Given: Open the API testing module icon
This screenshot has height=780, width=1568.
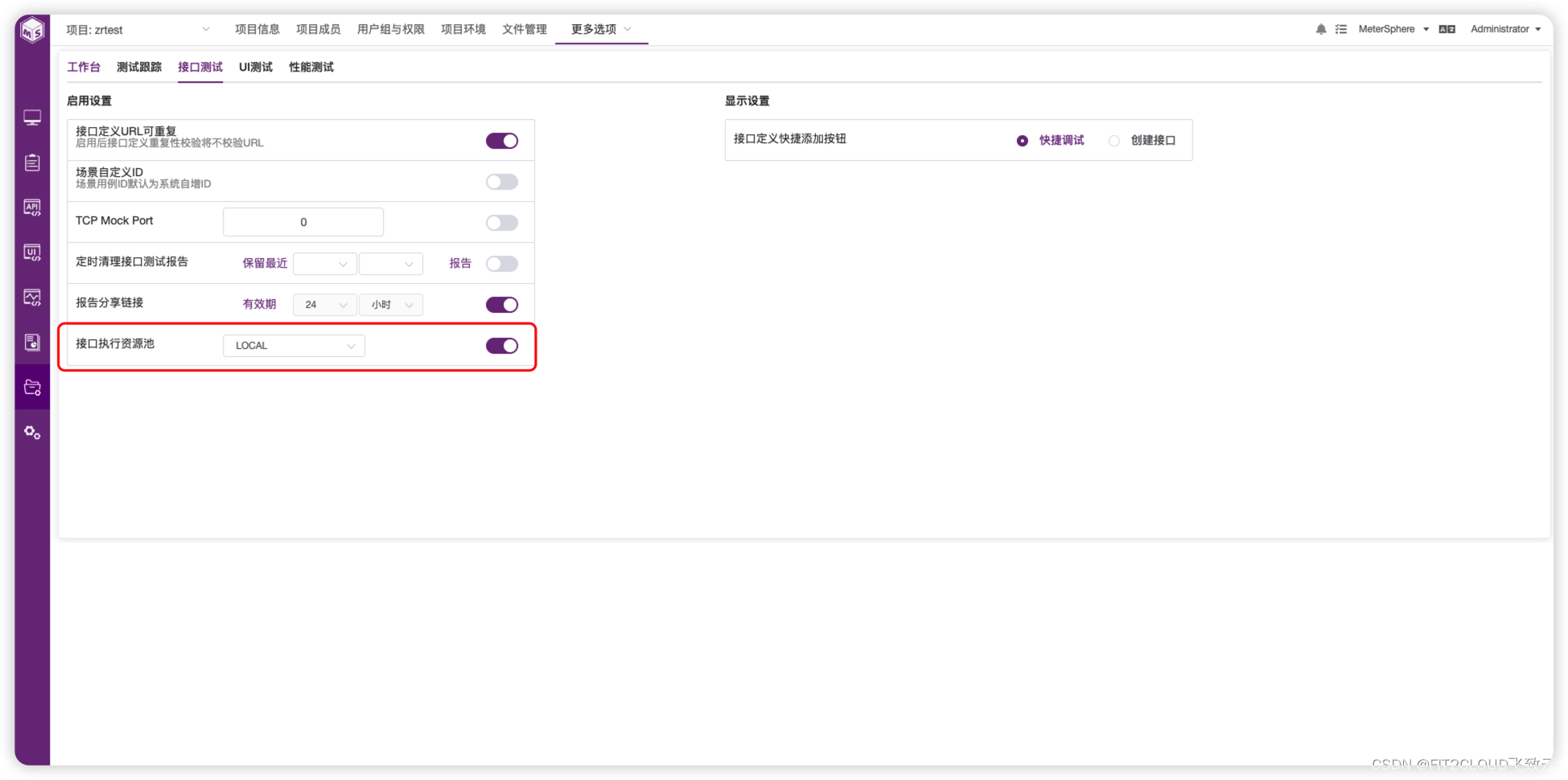Looking at the screenshot, I should click(x=32, y=207).
